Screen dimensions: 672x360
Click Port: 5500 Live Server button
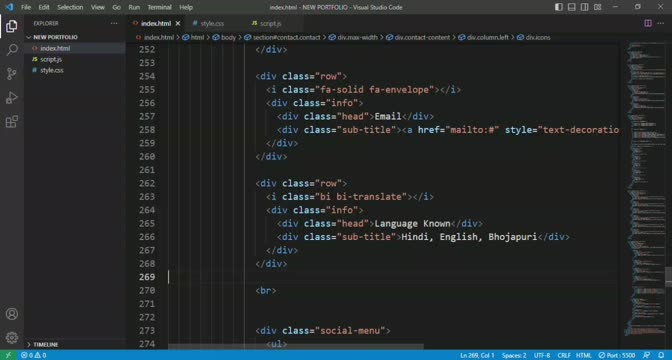tap(617, 355)
